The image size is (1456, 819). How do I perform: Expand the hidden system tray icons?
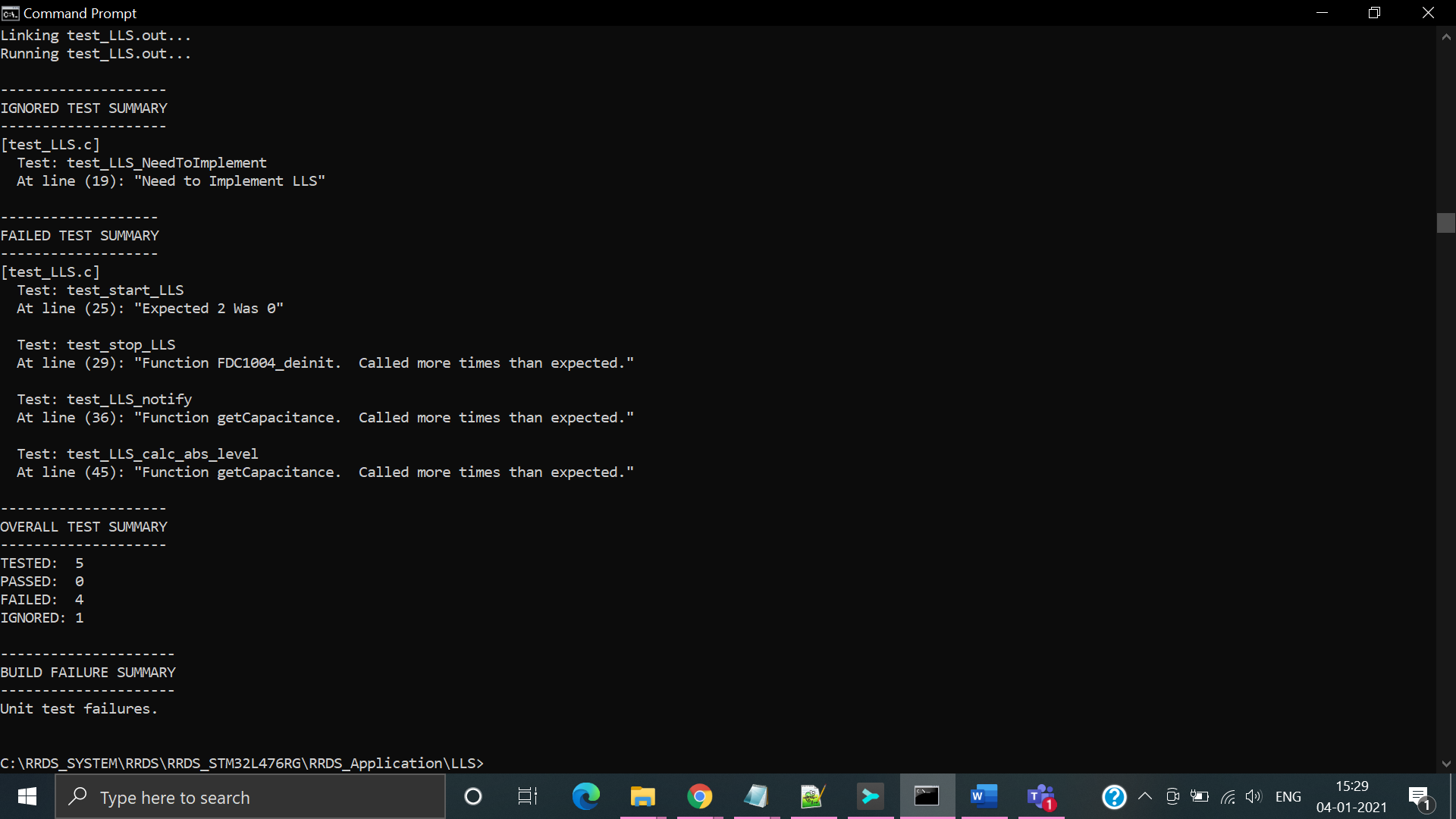pyautogui.click(x=1145, y=796)
